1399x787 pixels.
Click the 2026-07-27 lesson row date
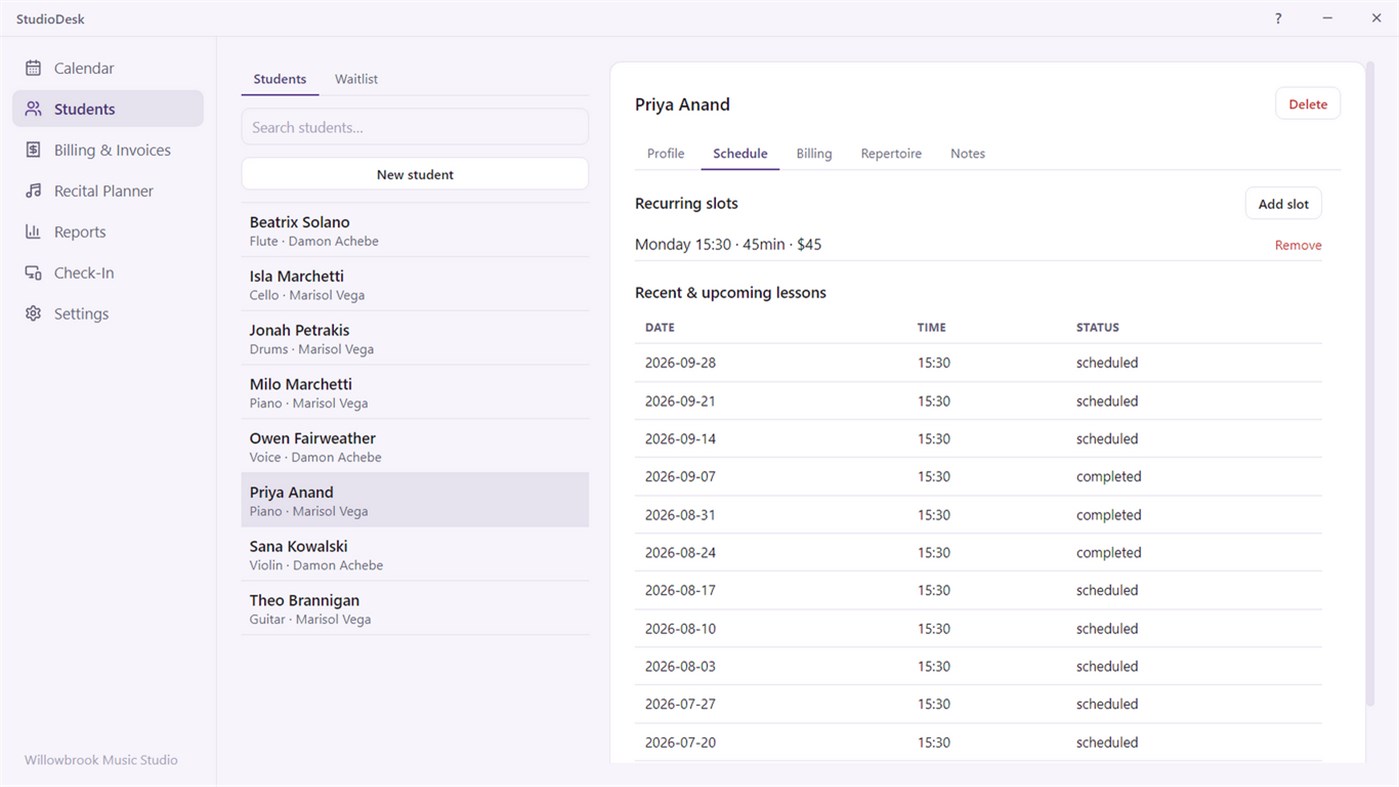point(680,704)
